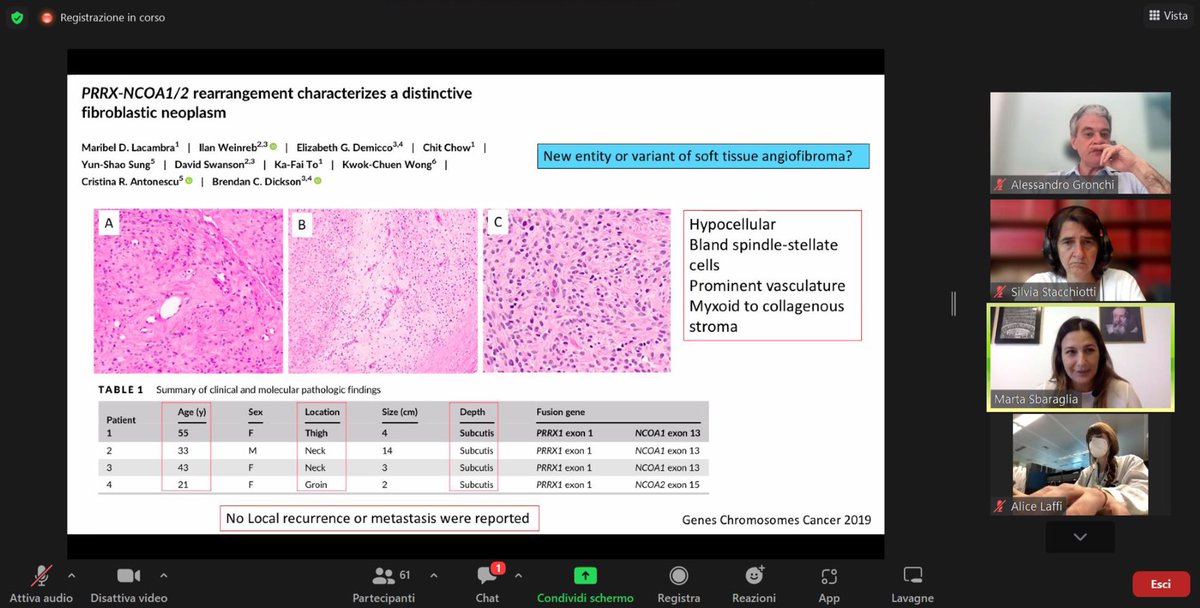The image size is (1200, 608).
Task: Click the PRRX-NCOA1/2 slide title
Action: pos(276,102)
